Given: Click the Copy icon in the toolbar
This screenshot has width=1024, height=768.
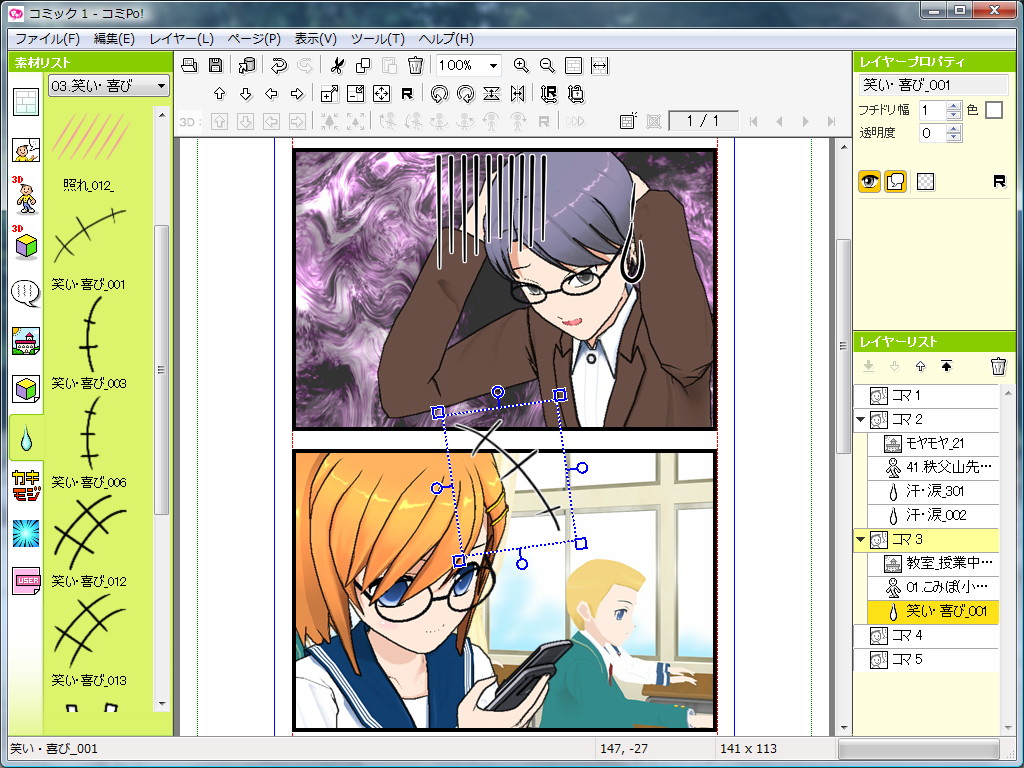Looking at the screenshot, I should (x=363, y=65).
